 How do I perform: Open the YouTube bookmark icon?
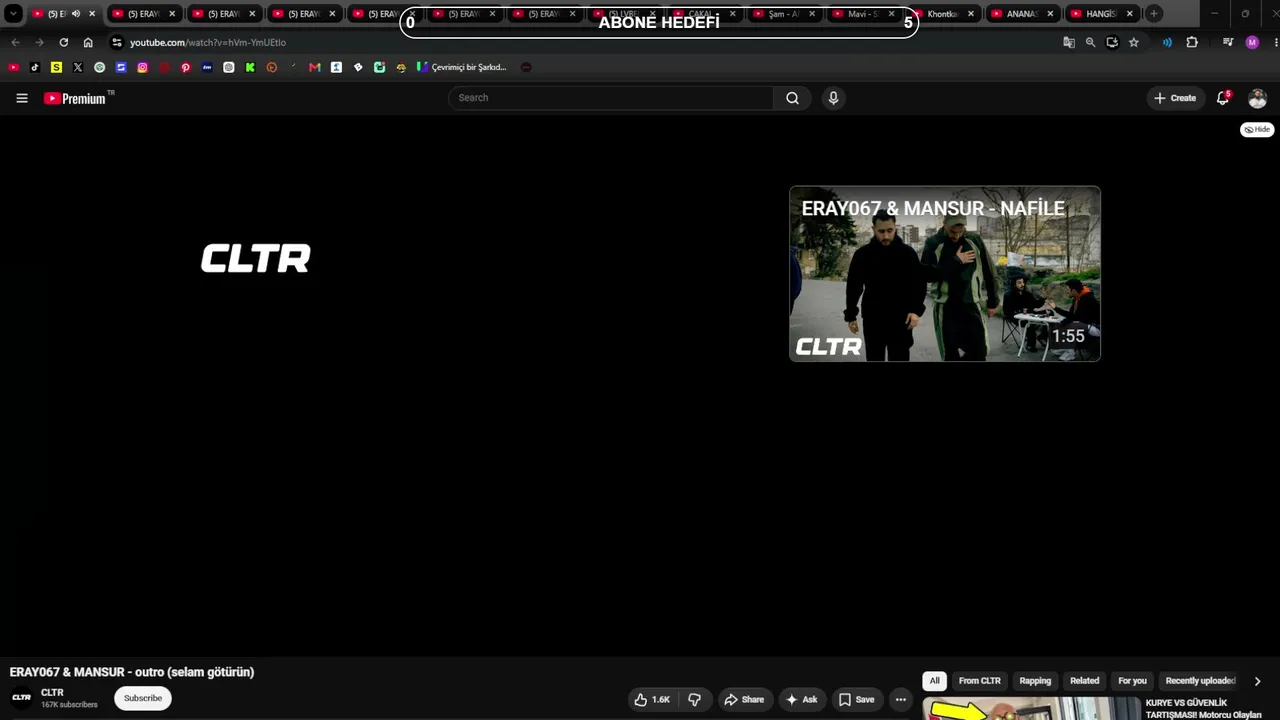click(x=13, y=67)
